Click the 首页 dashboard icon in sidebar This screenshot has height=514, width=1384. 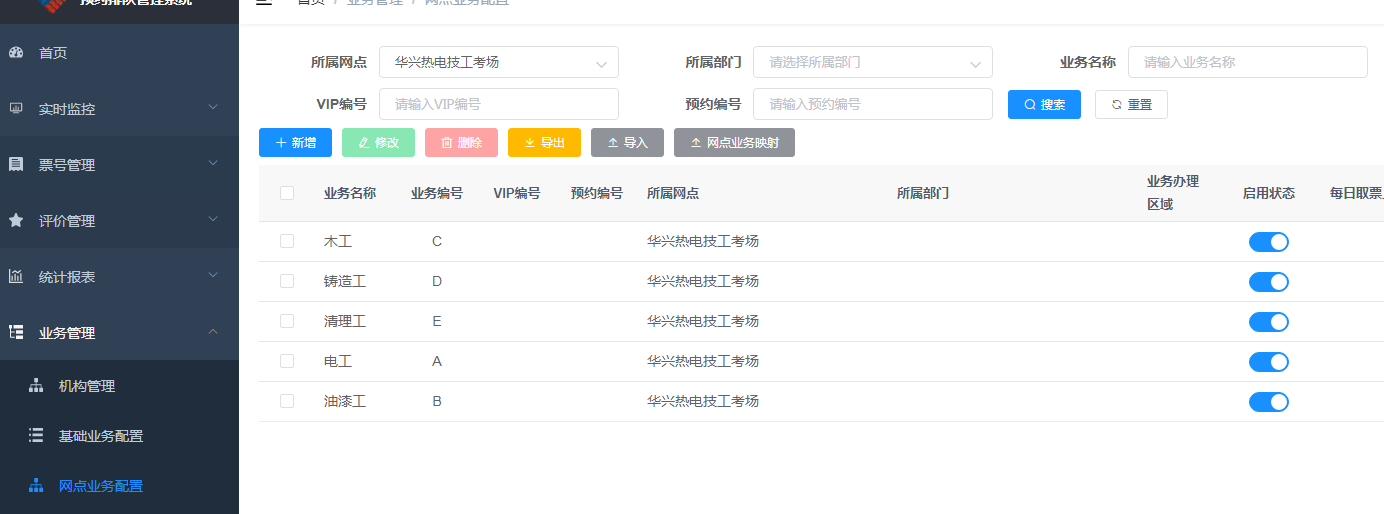(16, 53)
